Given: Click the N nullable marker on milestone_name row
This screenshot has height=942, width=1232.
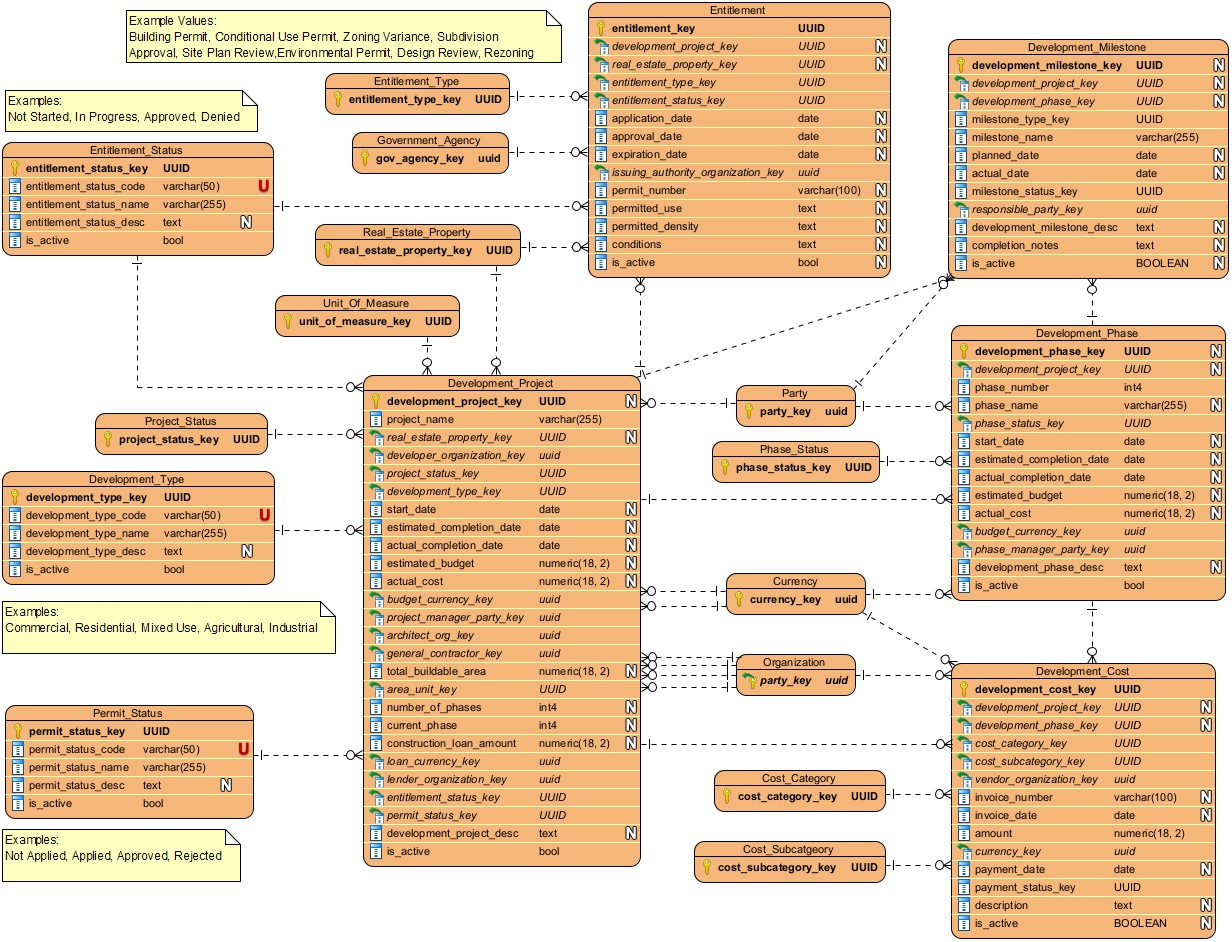Looking at the screenshot, I should 1219,137.
